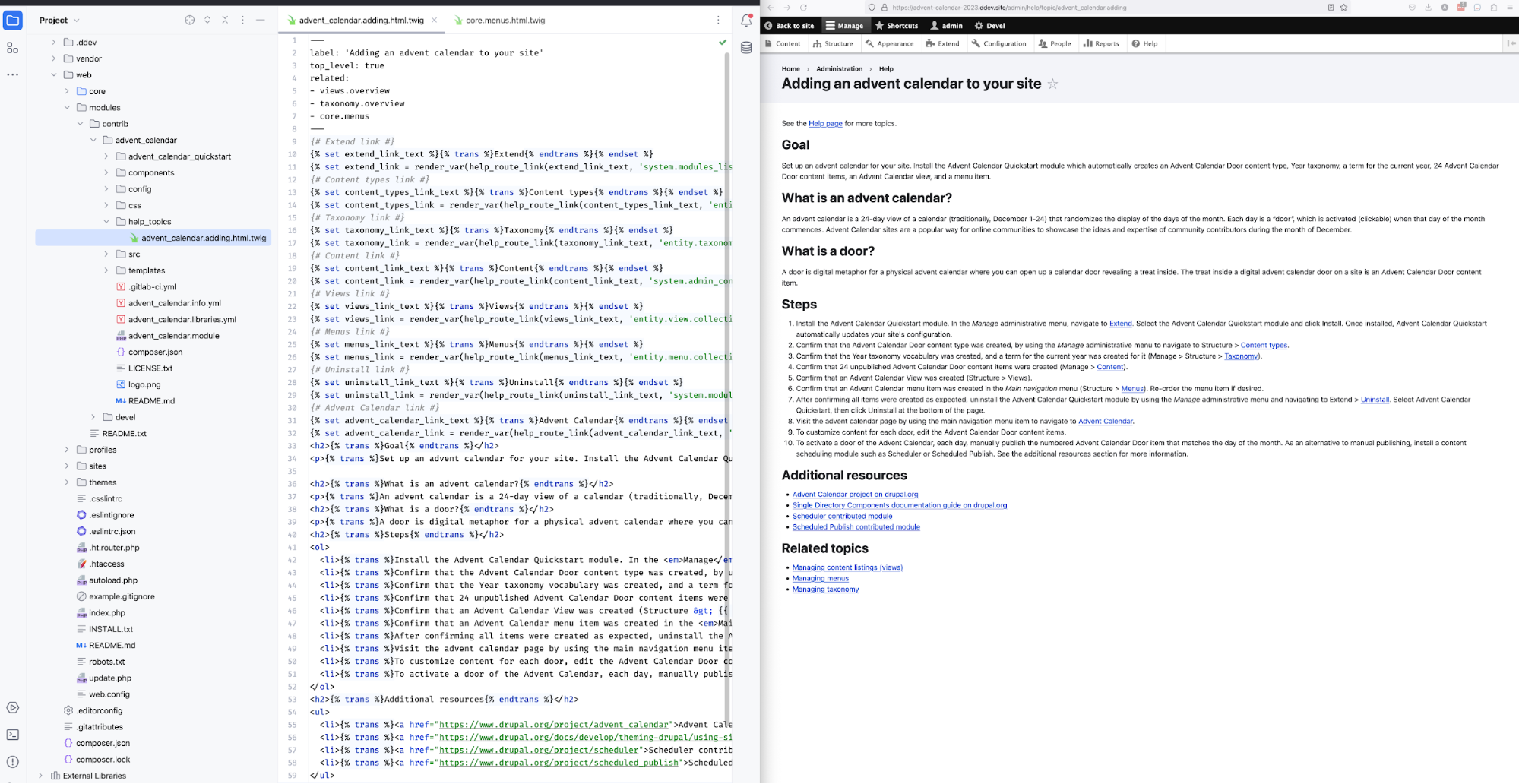This screenshot has width=1519, height=784.
Task: Open admin user menu in toolbar
Action: [x=947, y=25]
